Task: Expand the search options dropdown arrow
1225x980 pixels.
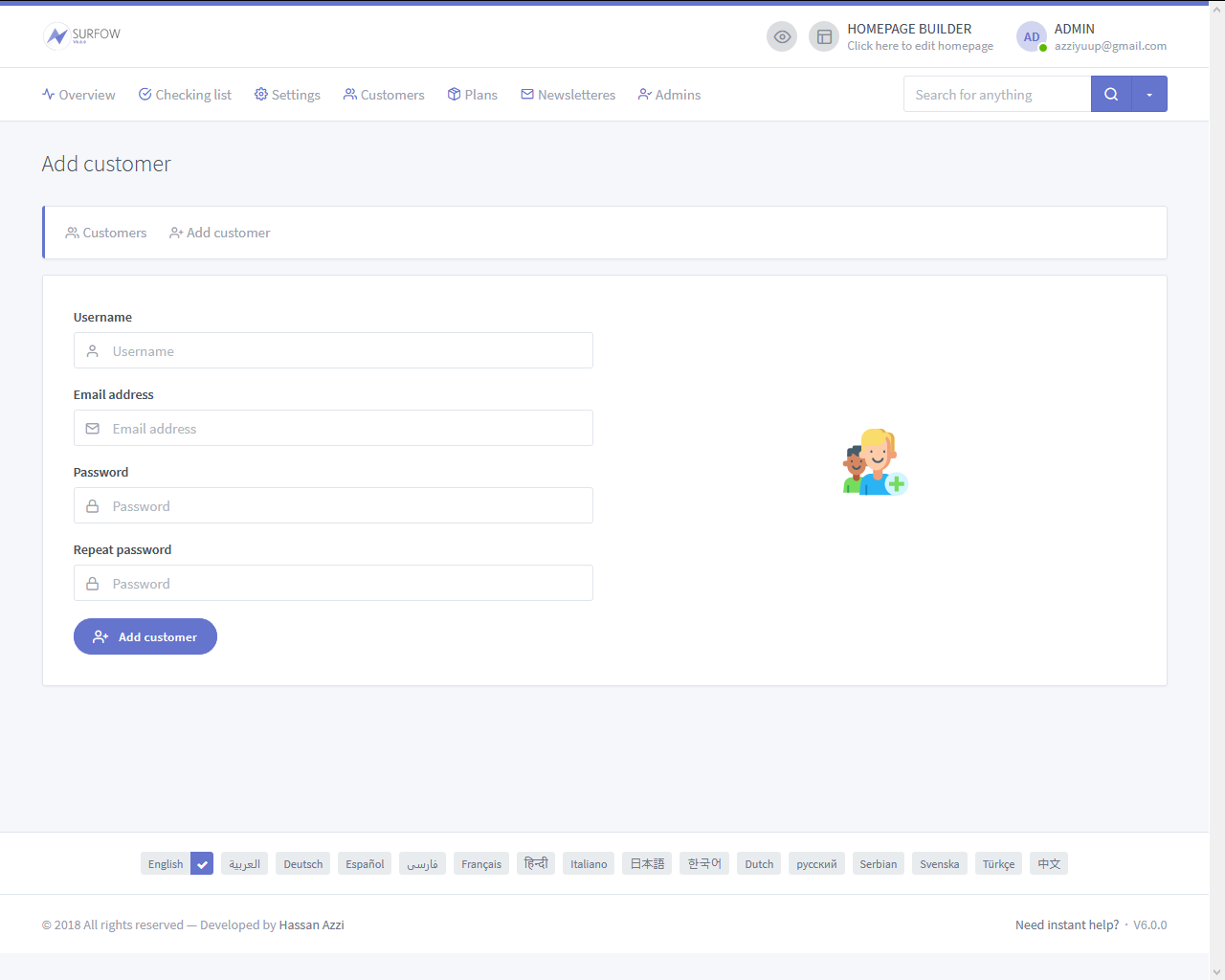Action: 1148,95
